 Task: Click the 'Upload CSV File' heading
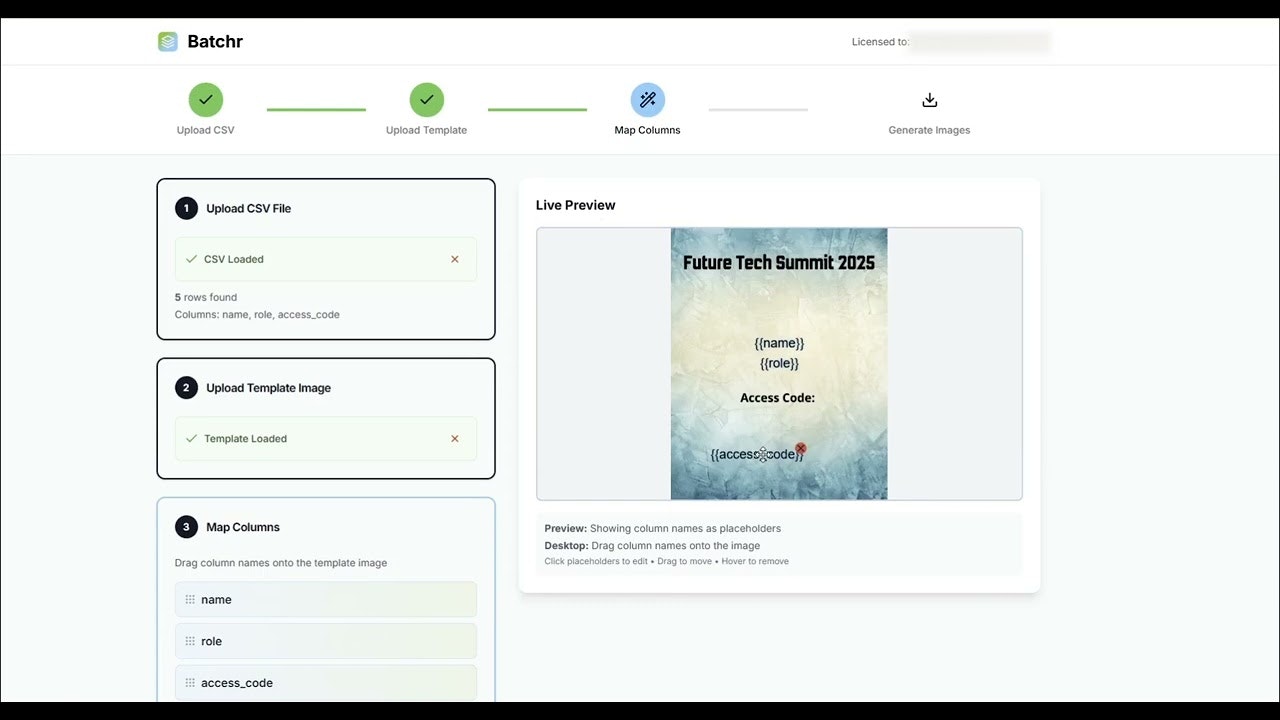click(x=249, y=208)
